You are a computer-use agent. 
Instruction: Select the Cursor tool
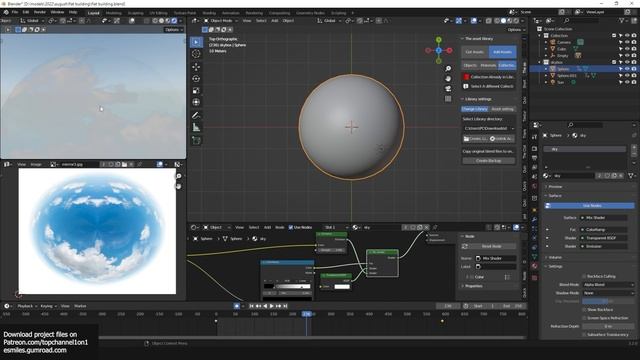click(196, 54)
